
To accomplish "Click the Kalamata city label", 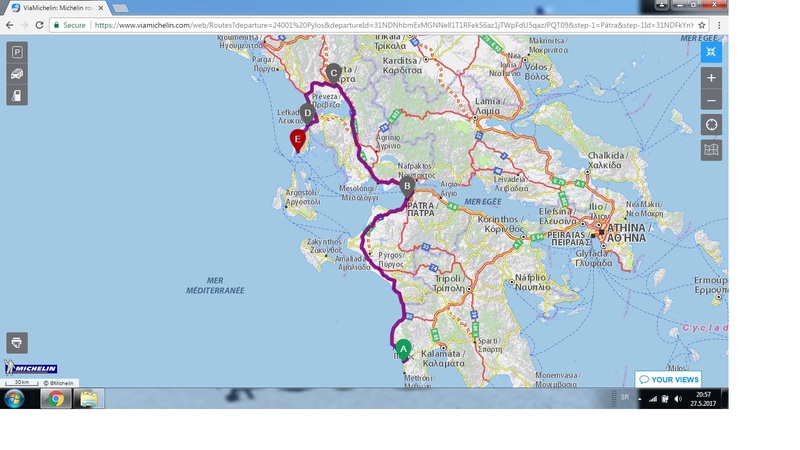I will (x=443, y=358).
